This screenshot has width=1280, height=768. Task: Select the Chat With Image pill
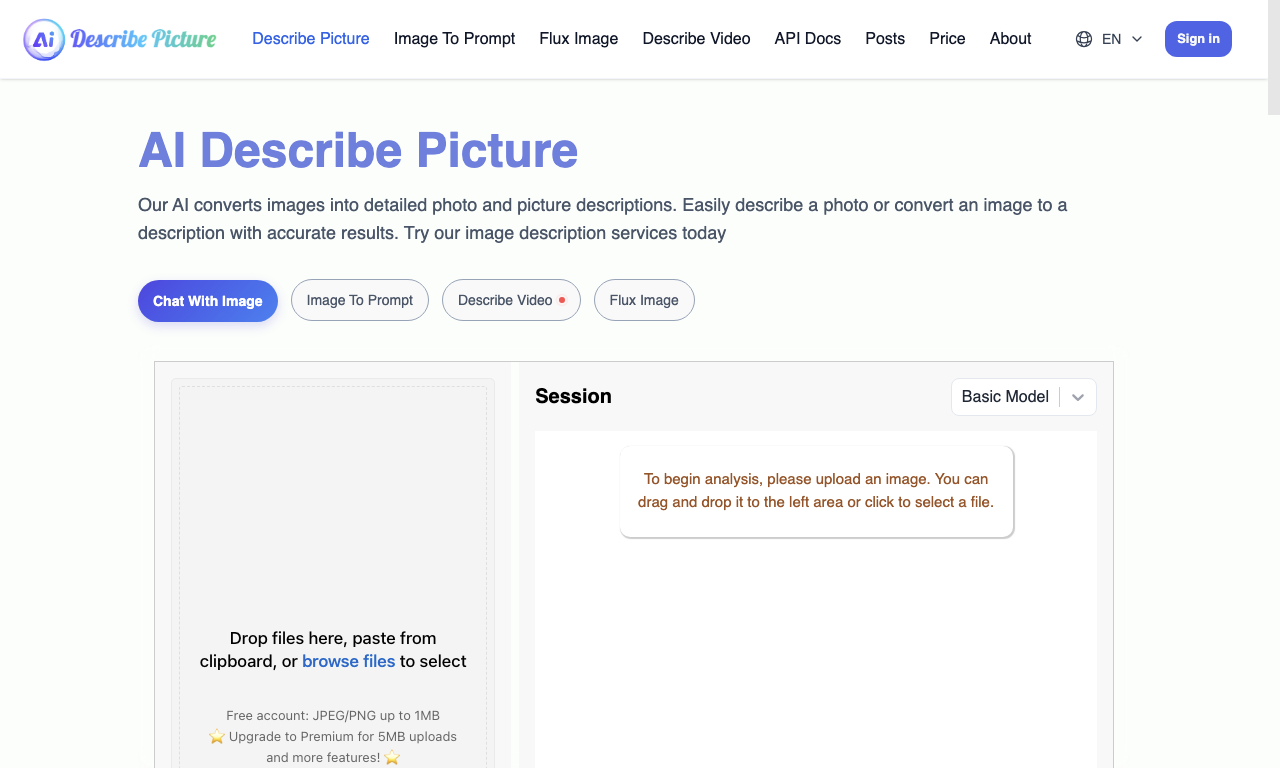pyautogui.click(x=208, y=301)
